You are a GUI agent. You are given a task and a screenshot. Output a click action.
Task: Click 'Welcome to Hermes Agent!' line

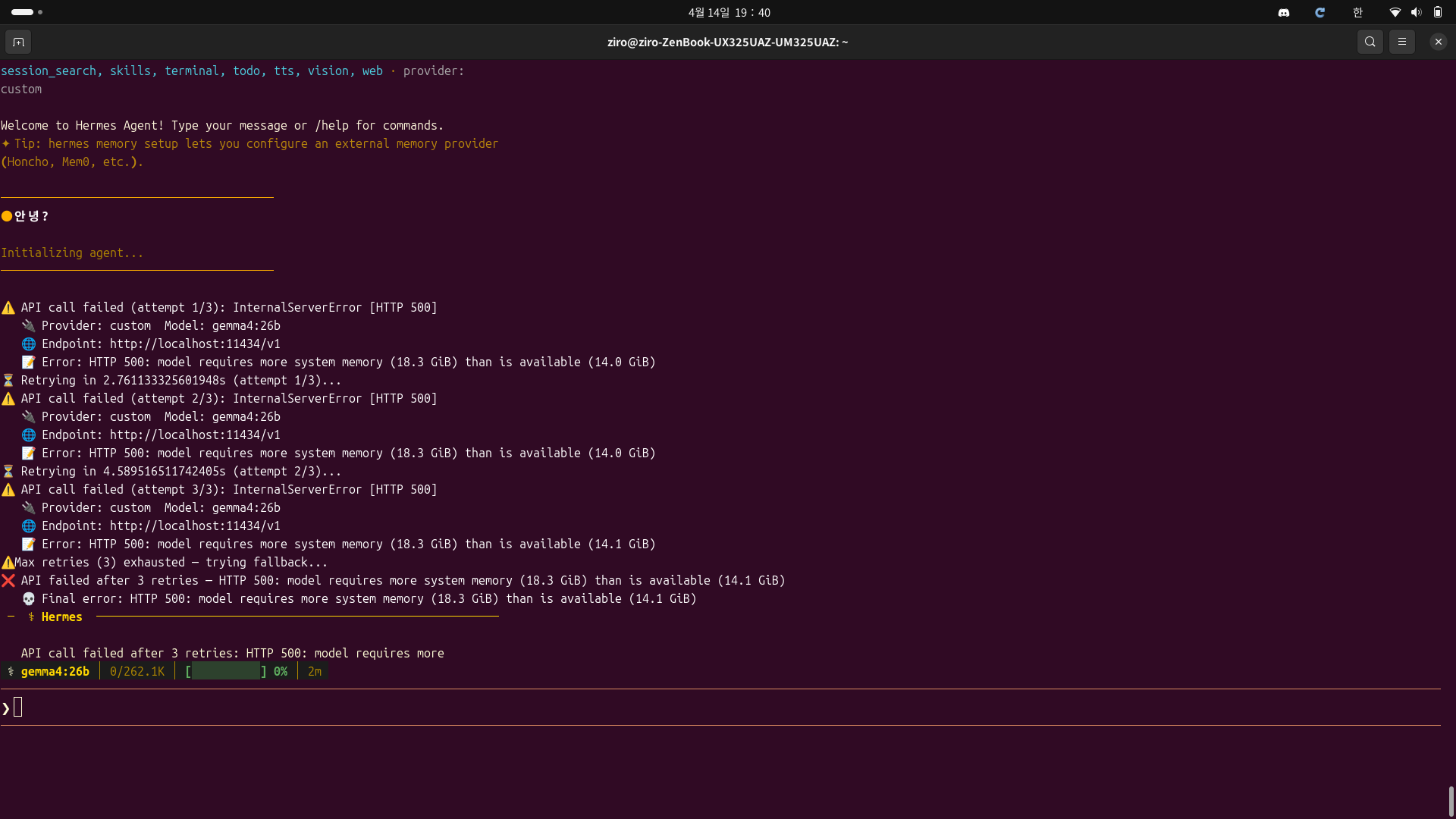[222, 125]
